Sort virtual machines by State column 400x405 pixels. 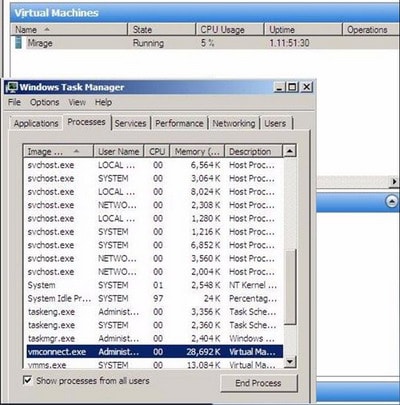click(162, 30)
